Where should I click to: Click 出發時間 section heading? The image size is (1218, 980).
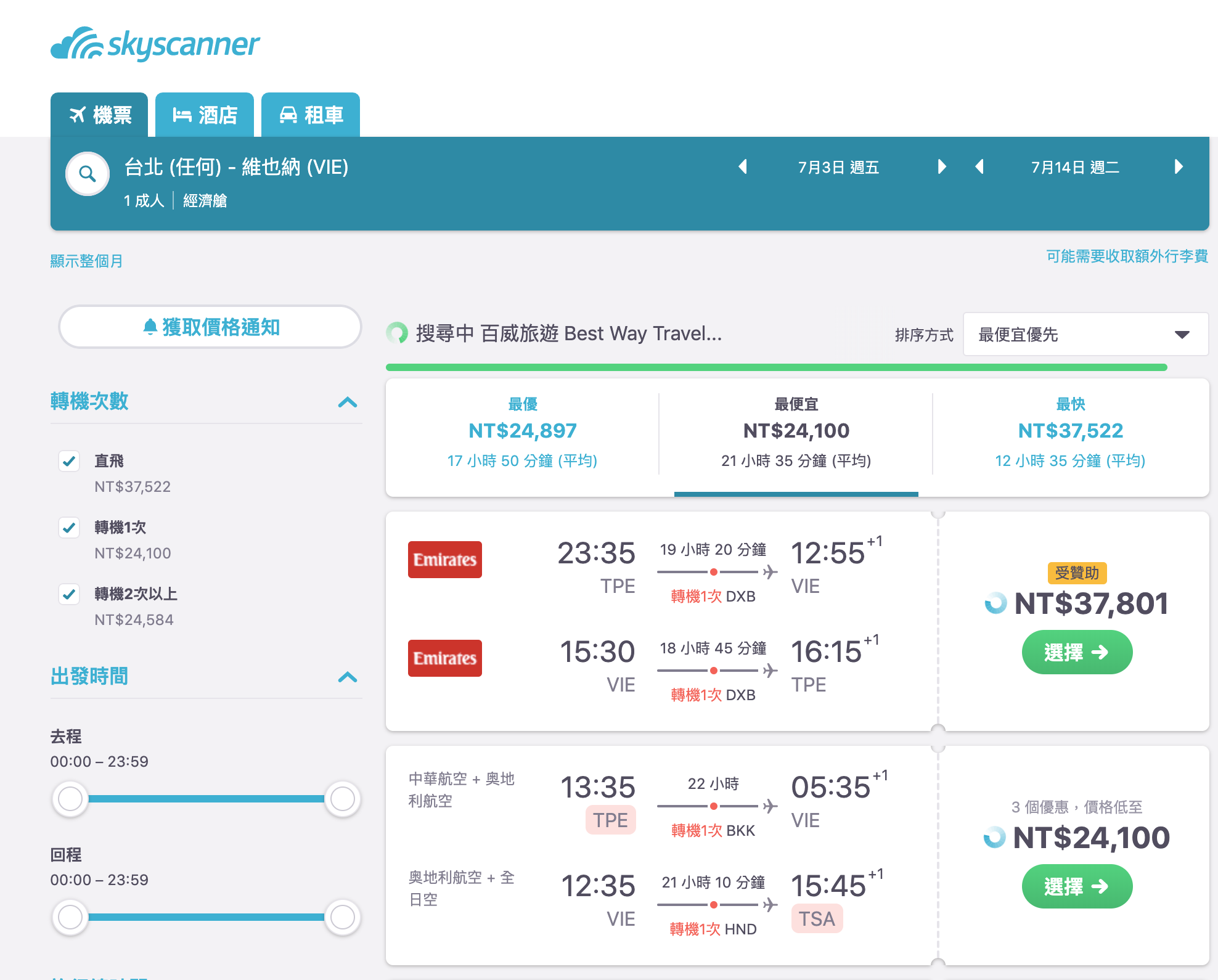point(89,676)
